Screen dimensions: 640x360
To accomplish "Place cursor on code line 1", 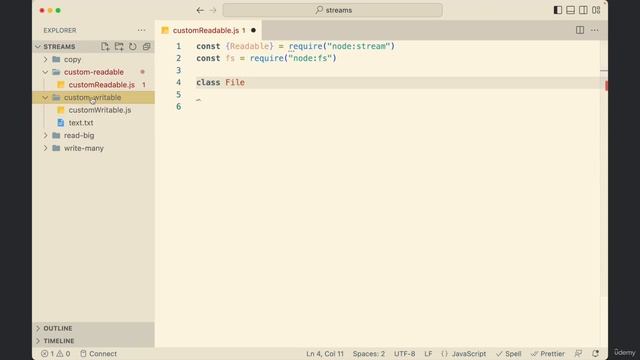I will pyautogui.click(x=296, y=46).
